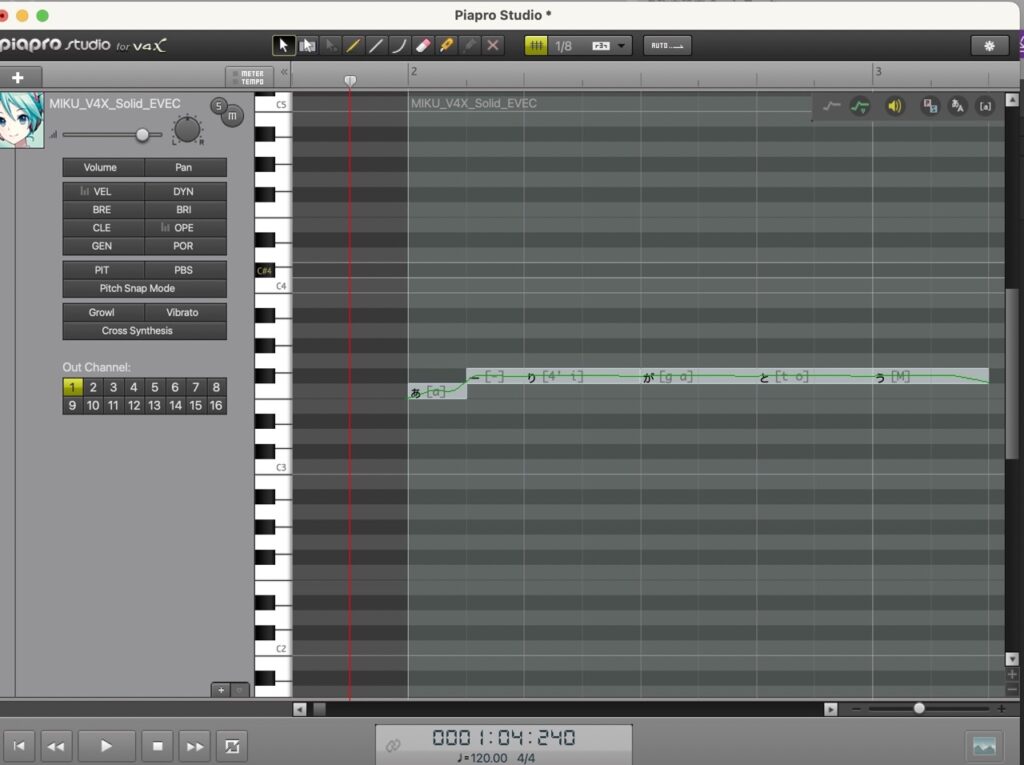Click the settings gear button
This screenshot has height=765, width=1024.
click(x=989, y=46)
